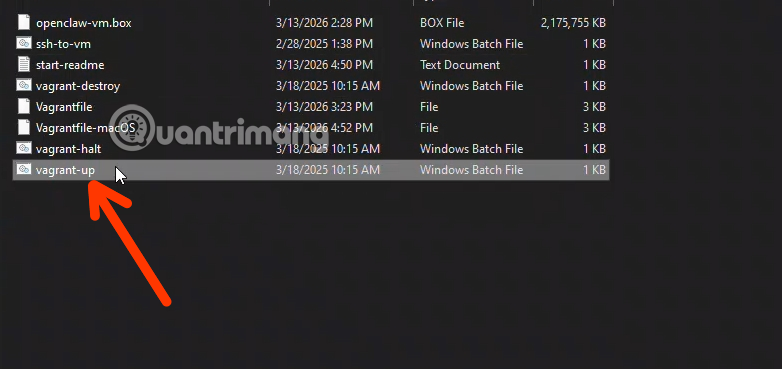Select the file name vagrant-destroy

(x=78, y=86)
